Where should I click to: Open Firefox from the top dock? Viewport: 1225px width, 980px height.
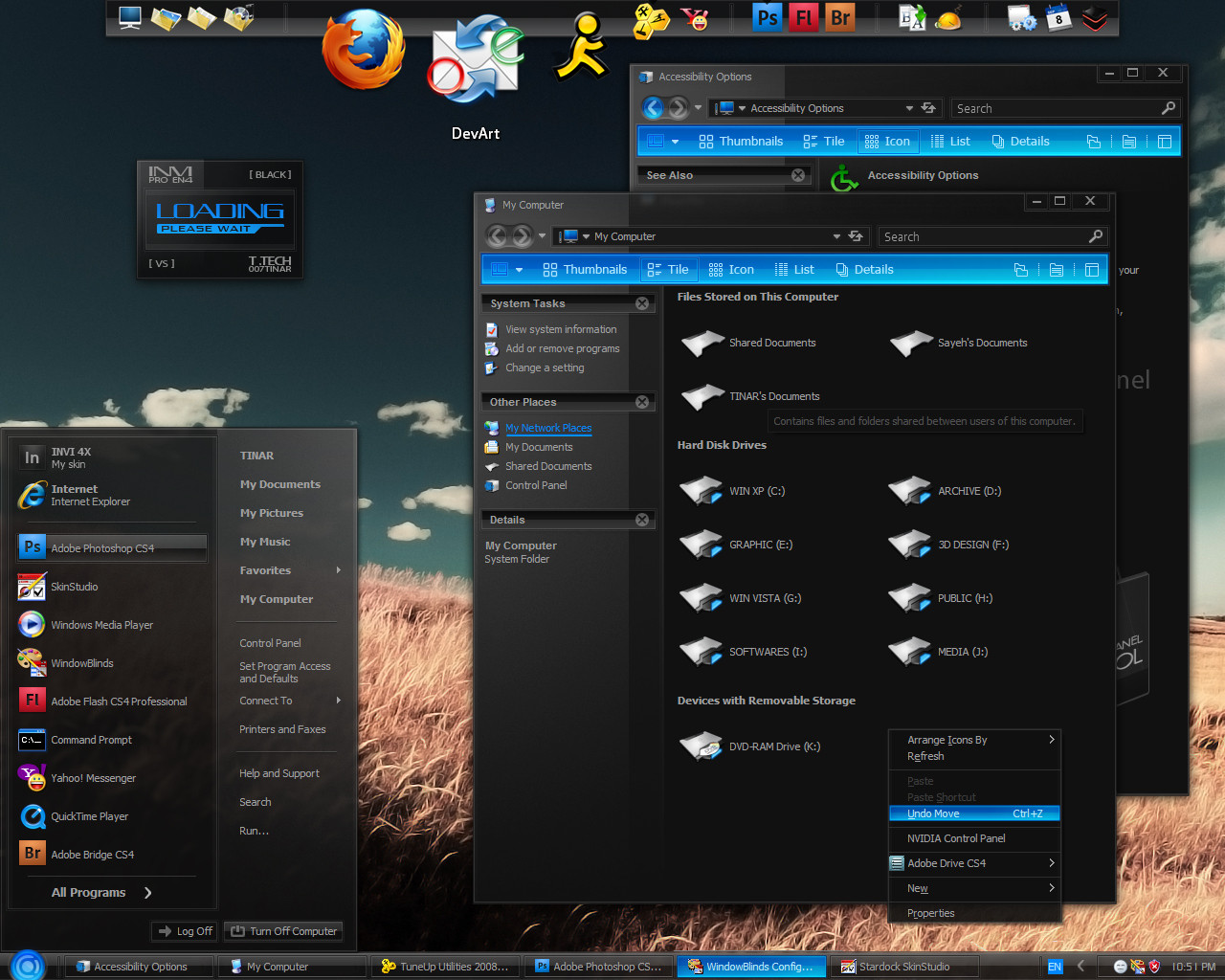363,51
